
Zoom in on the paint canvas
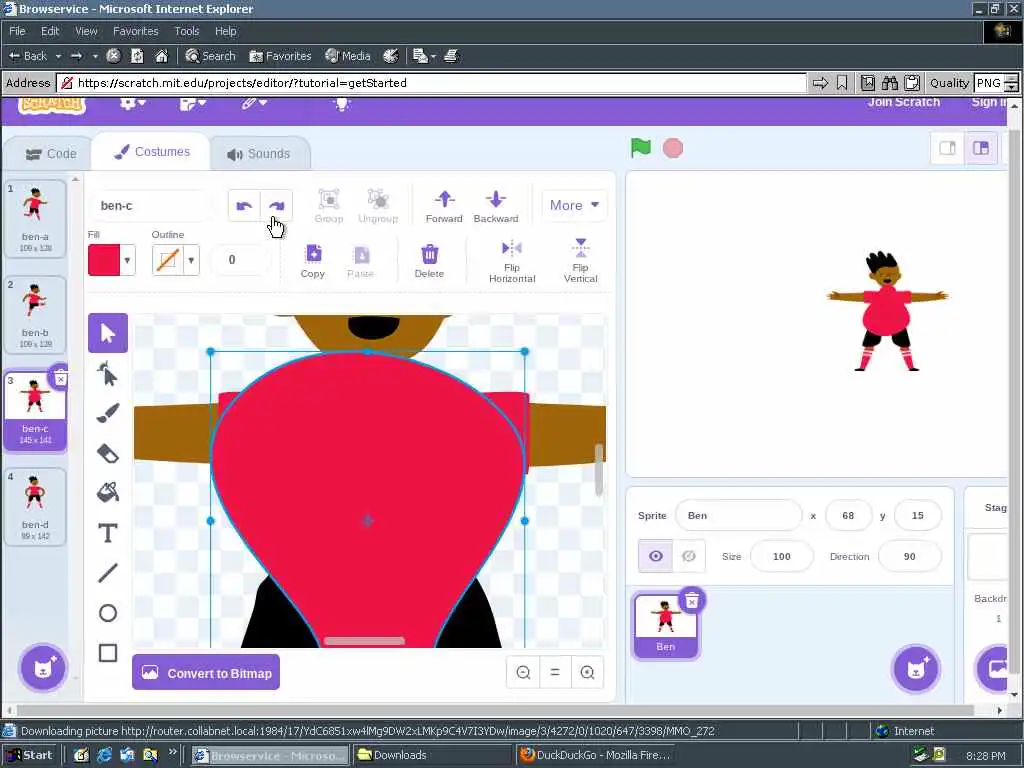[587, 672]
